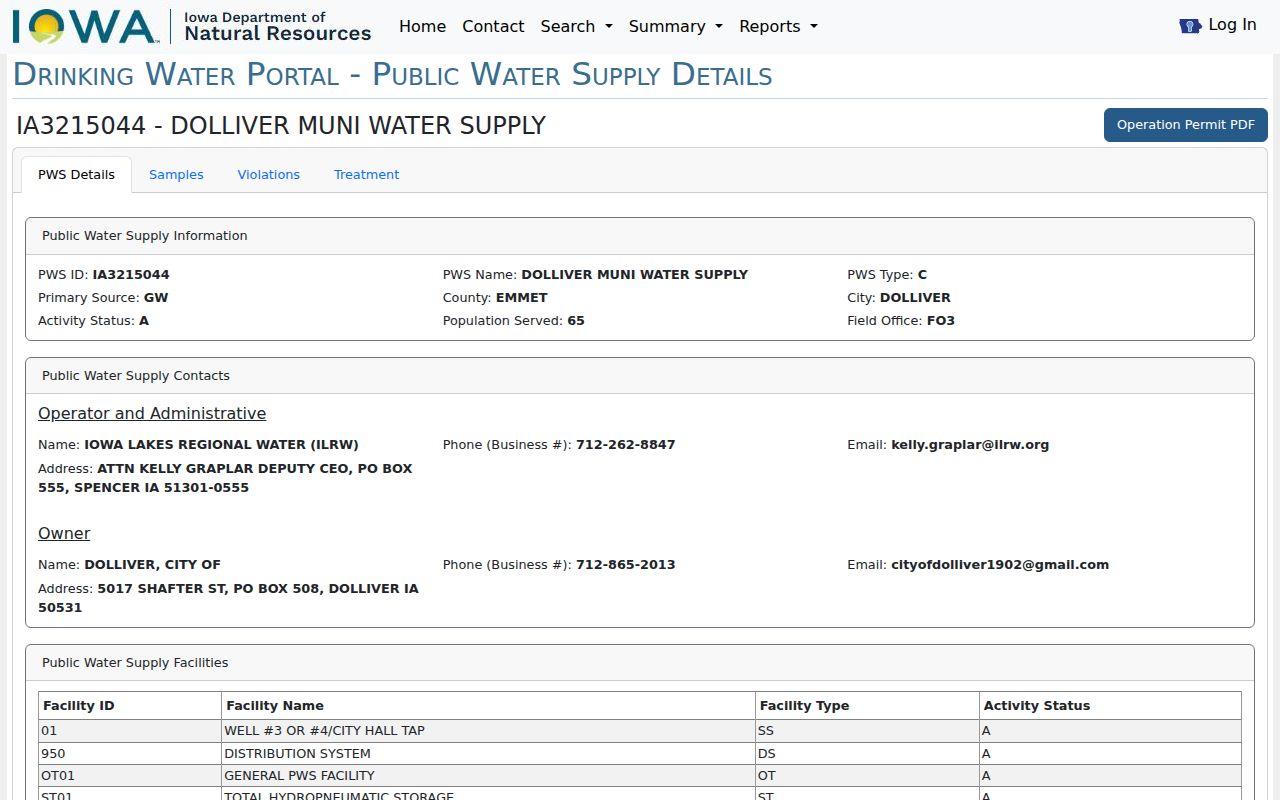Click the Public Water Supply Contacts panel header
1280x800 pixels.
click(x=640, y=376)
